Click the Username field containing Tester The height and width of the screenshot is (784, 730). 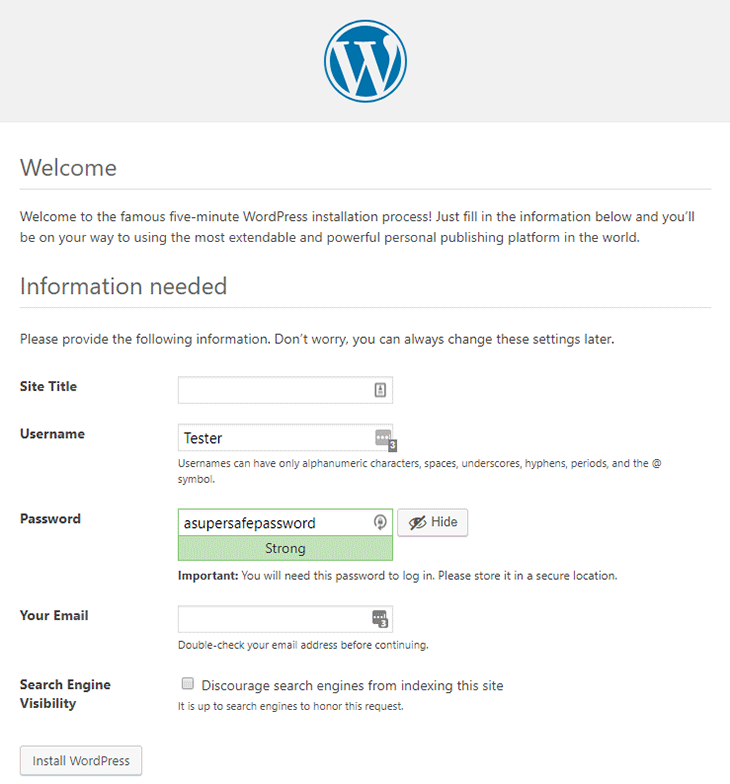[x=285, y=438]
